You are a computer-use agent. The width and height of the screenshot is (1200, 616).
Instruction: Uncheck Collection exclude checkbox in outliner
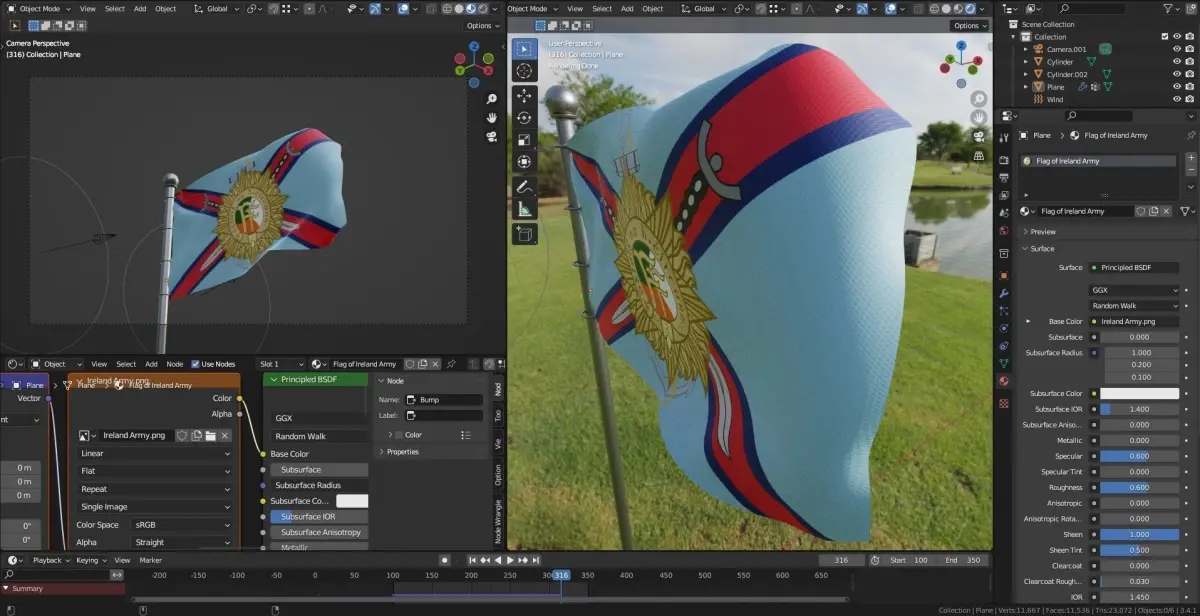click(1164, 37)
